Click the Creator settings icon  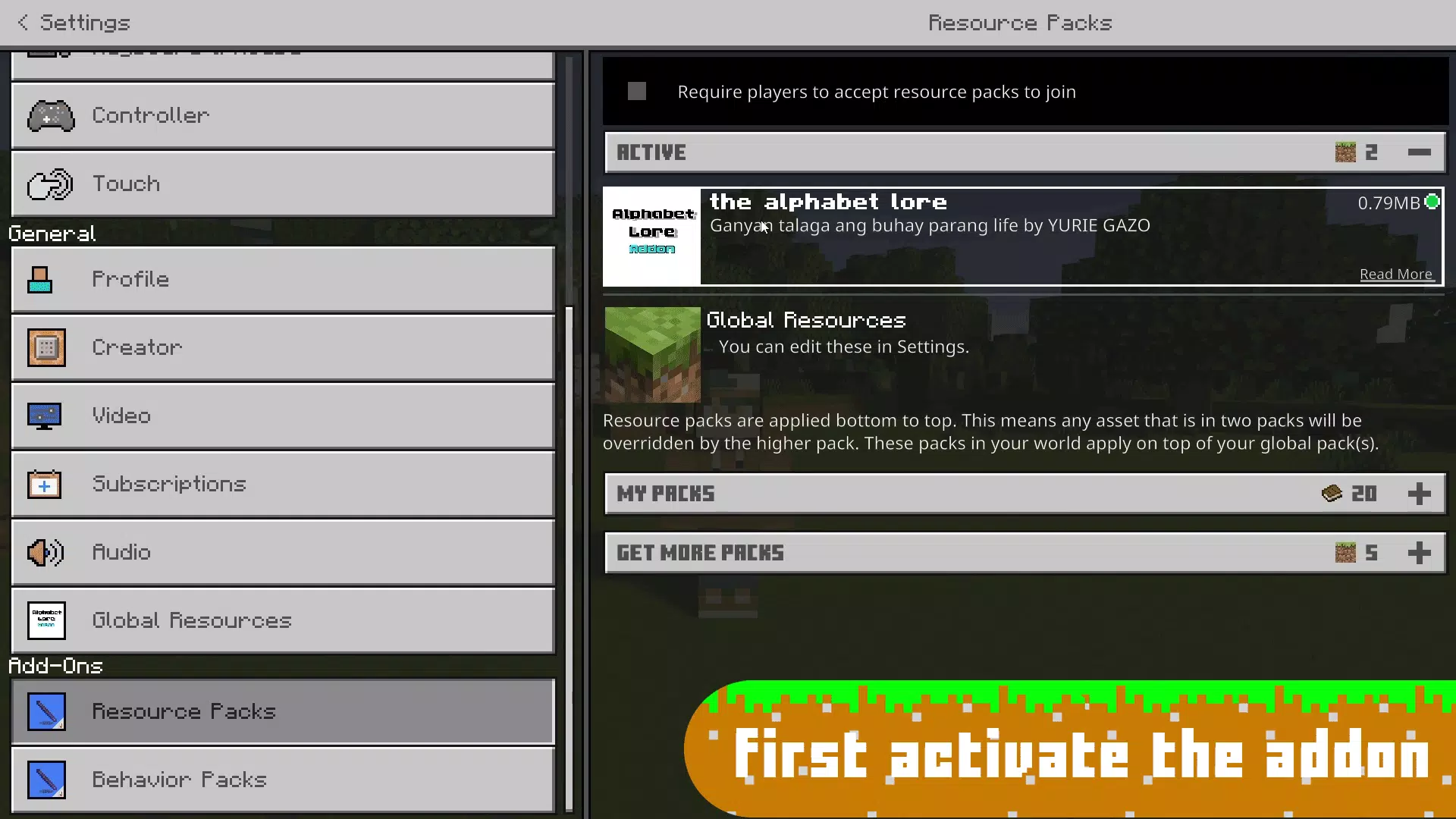(x=46, y=347)
